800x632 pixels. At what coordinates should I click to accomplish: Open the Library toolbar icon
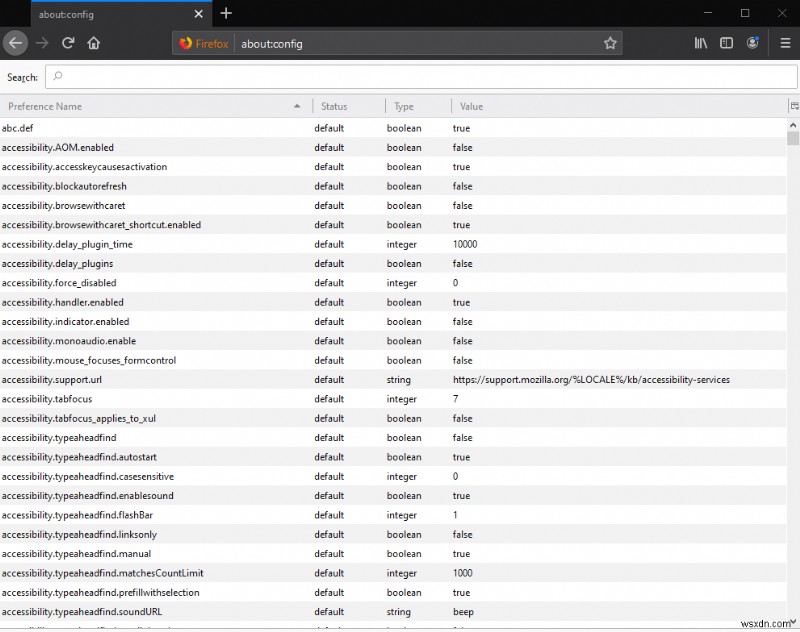point(701,43)
